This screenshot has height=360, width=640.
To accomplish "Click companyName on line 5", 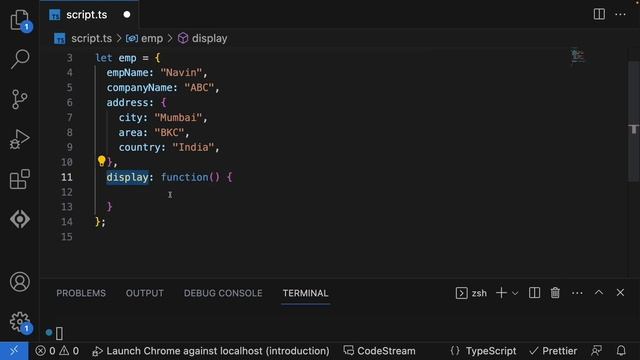I will coord(140,88).
